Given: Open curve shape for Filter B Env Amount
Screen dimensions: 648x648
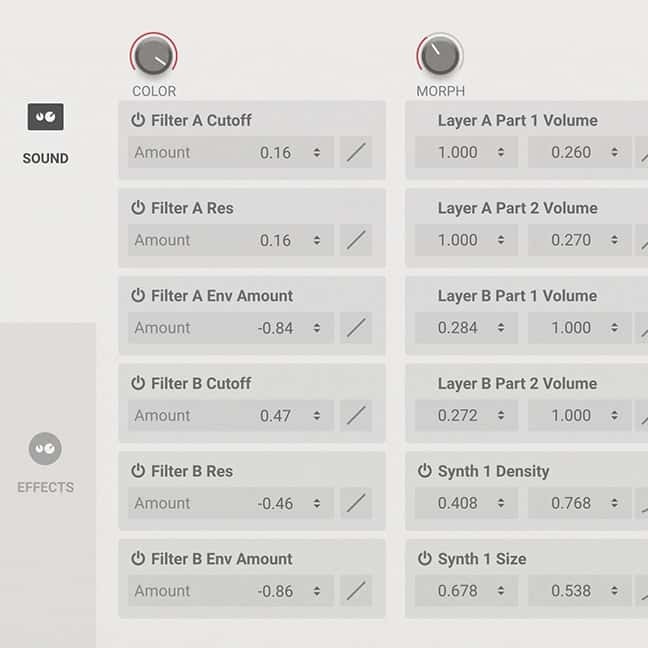Looking at the screenshot, I should [356, 591].
